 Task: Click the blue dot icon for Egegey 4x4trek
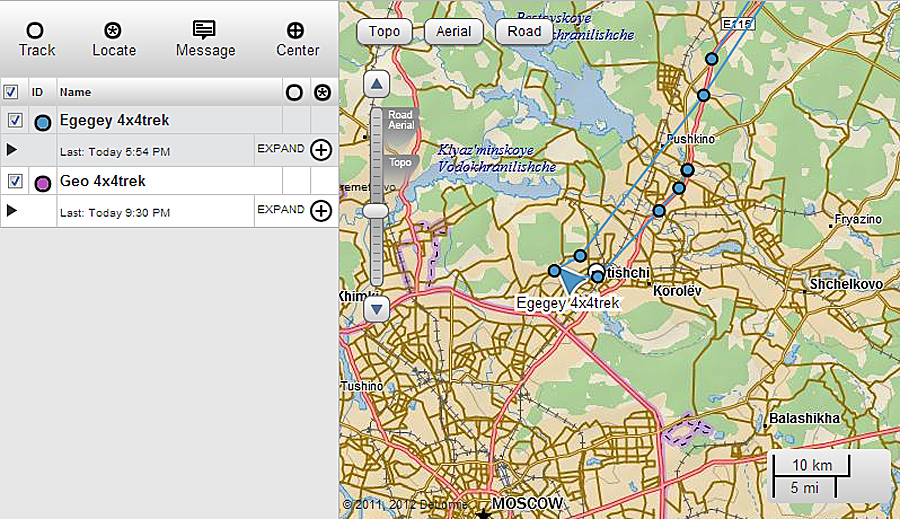tap(43, 122)
